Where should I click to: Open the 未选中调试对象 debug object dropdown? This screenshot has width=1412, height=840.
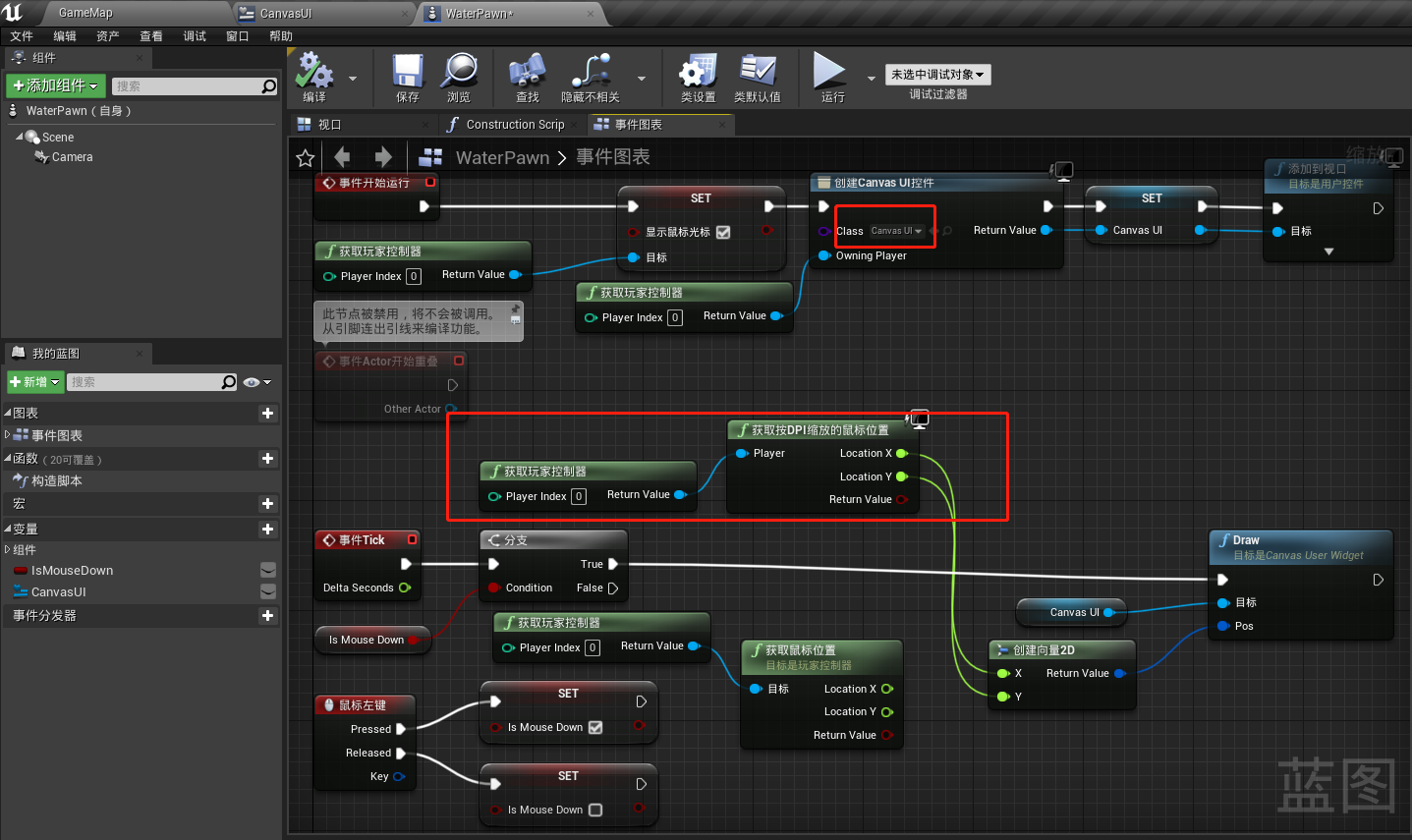pyautogui.click(x=937, y=74)
